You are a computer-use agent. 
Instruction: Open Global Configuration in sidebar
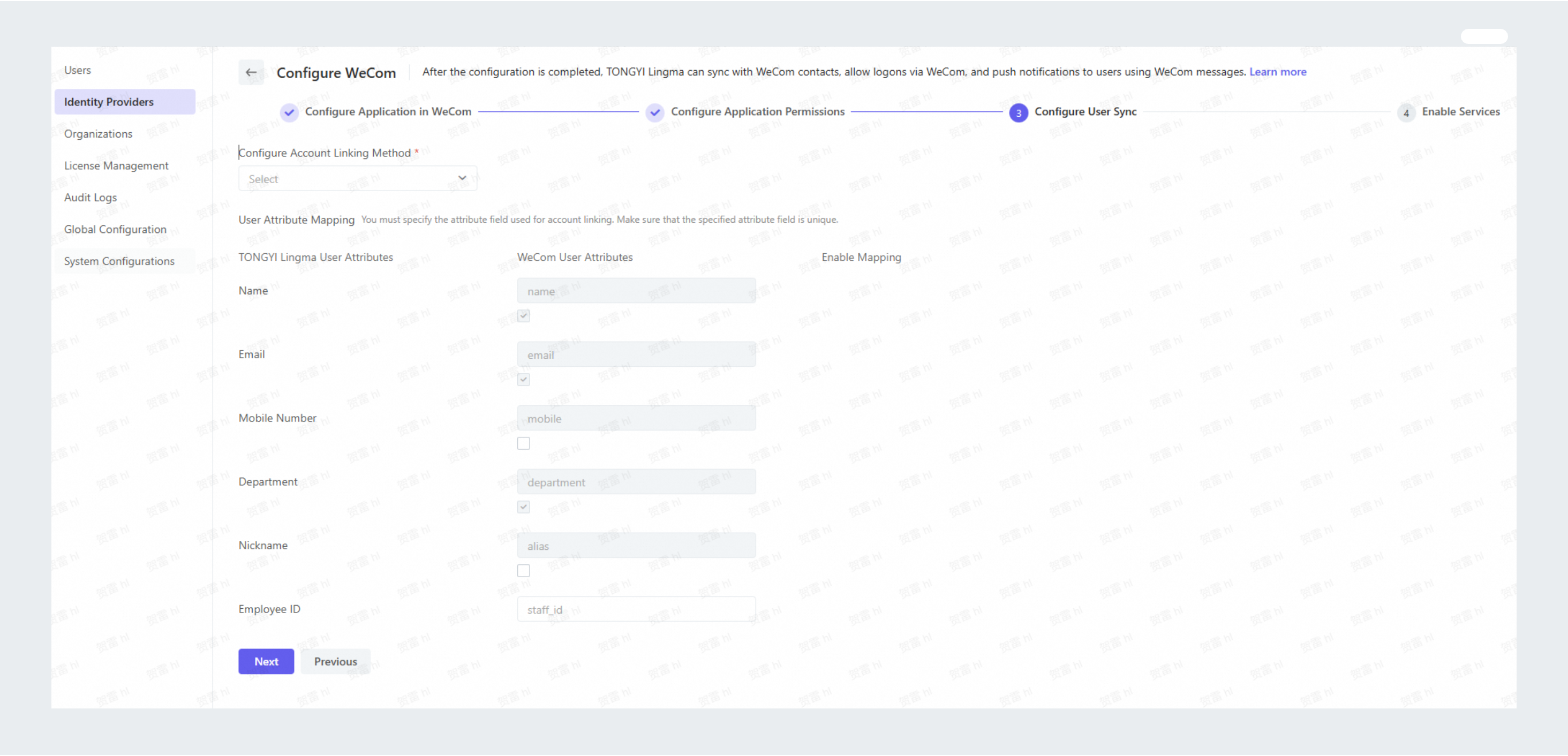(115, 230)
